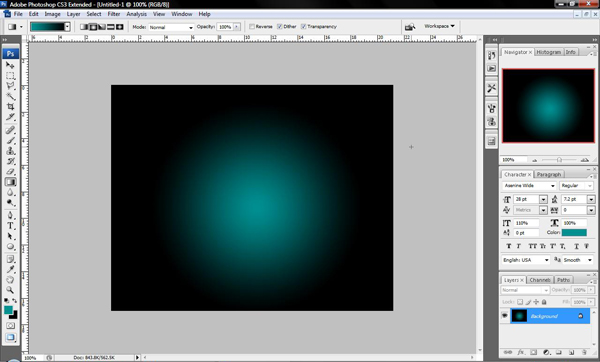The height and width of the screenshot is (362, 600).
Task: Toggle Underline in Character panel
Action: [x=576, y=246]
